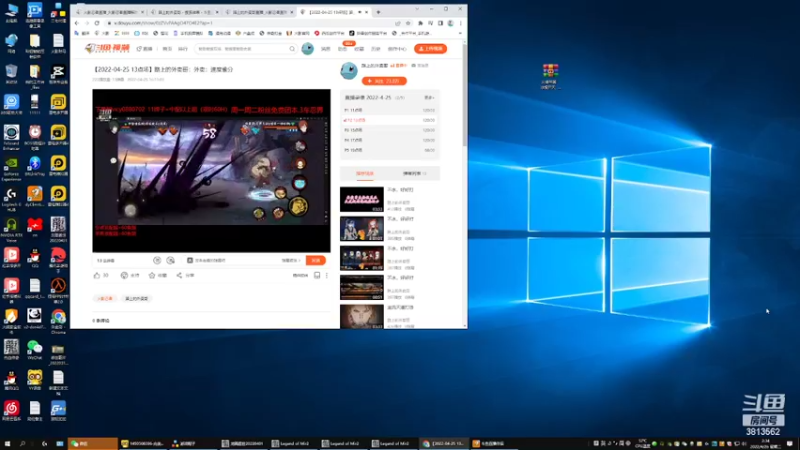Image resolution: width=800 pixels, height=450 pixels.
Task: Switch to the first browser tab
Action: click(109, 12)
